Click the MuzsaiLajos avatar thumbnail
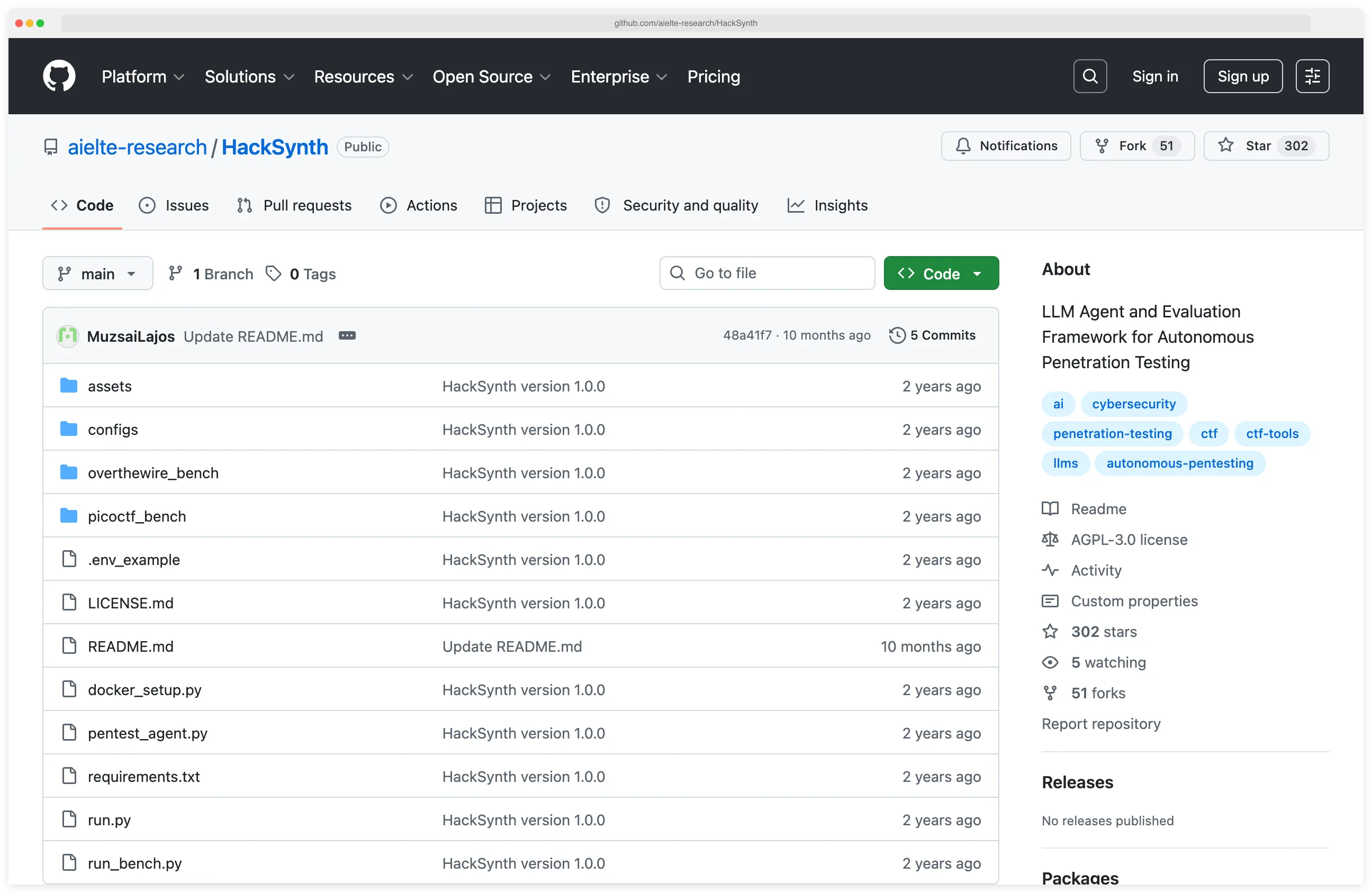The image size is (1372, 893). [x=67, y=336]
